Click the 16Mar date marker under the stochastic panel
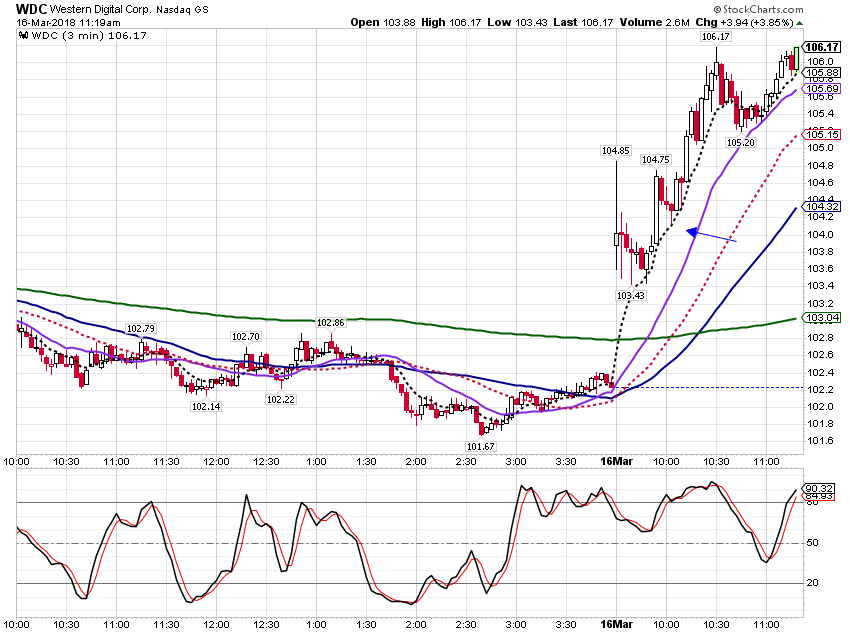The width and height of the screenshot is (850, 633). coord(616,624)
